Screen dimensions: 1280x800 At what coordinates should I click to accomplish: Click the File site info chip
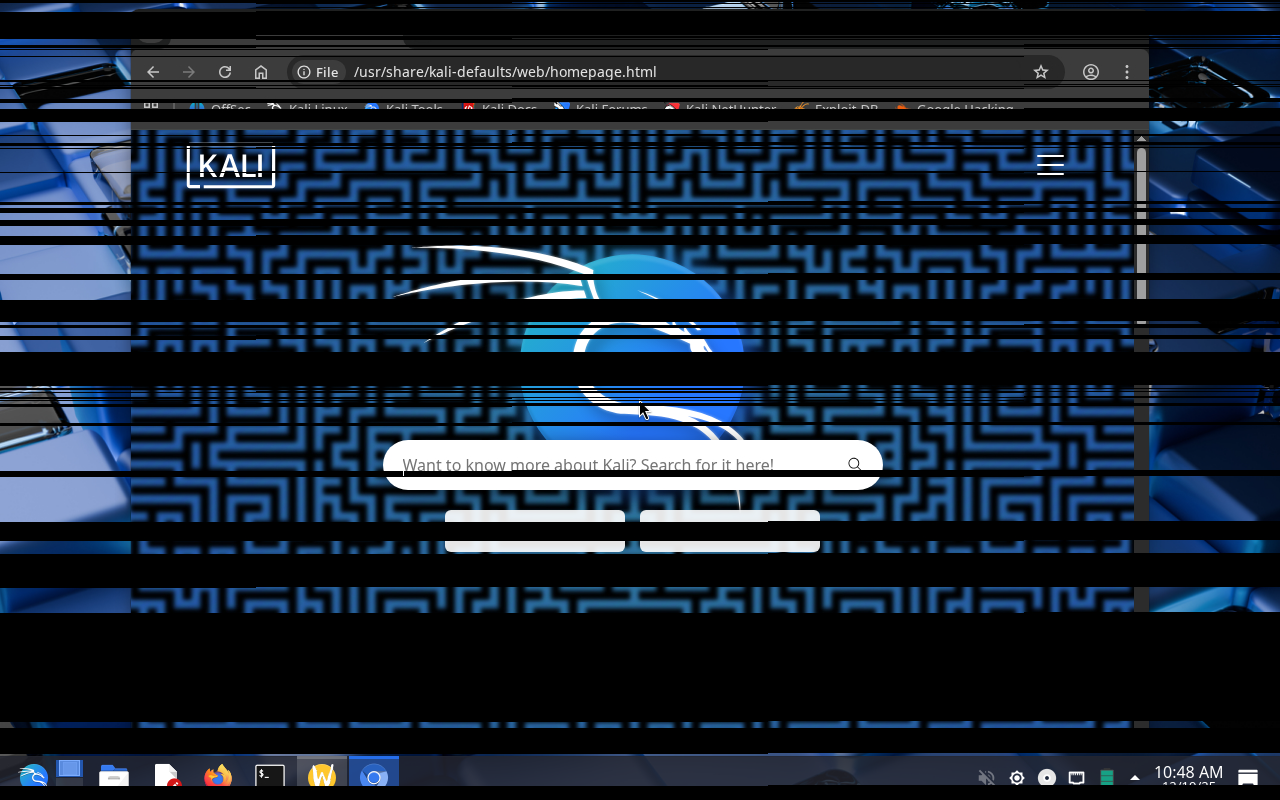[318, 72]
